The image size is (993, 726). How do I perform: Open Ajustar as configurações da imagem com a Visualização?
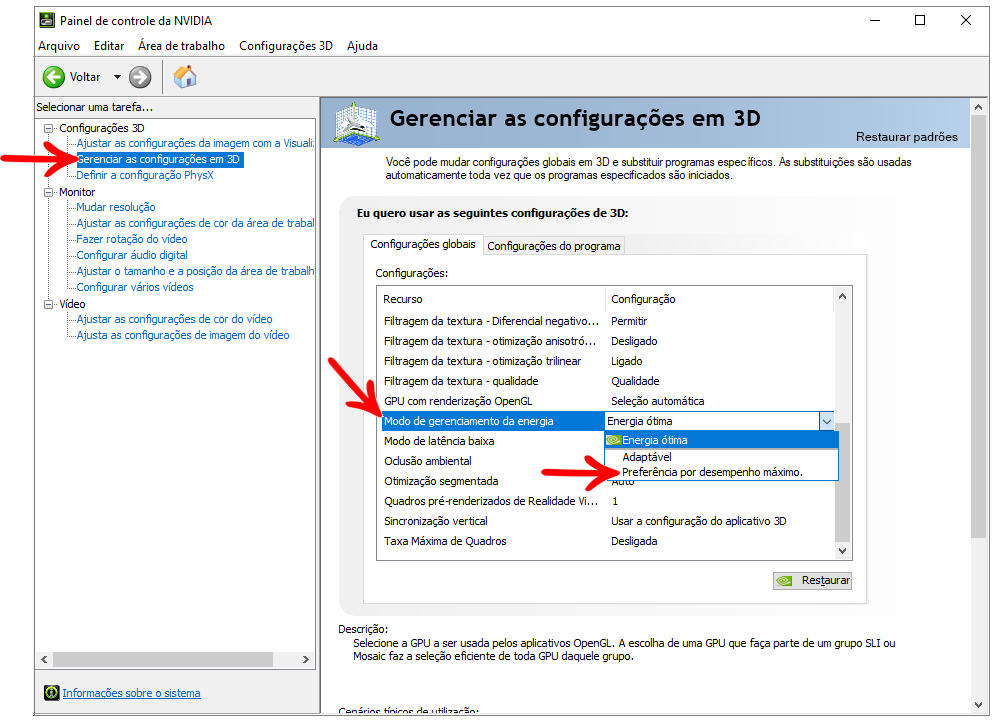[195, 143]
